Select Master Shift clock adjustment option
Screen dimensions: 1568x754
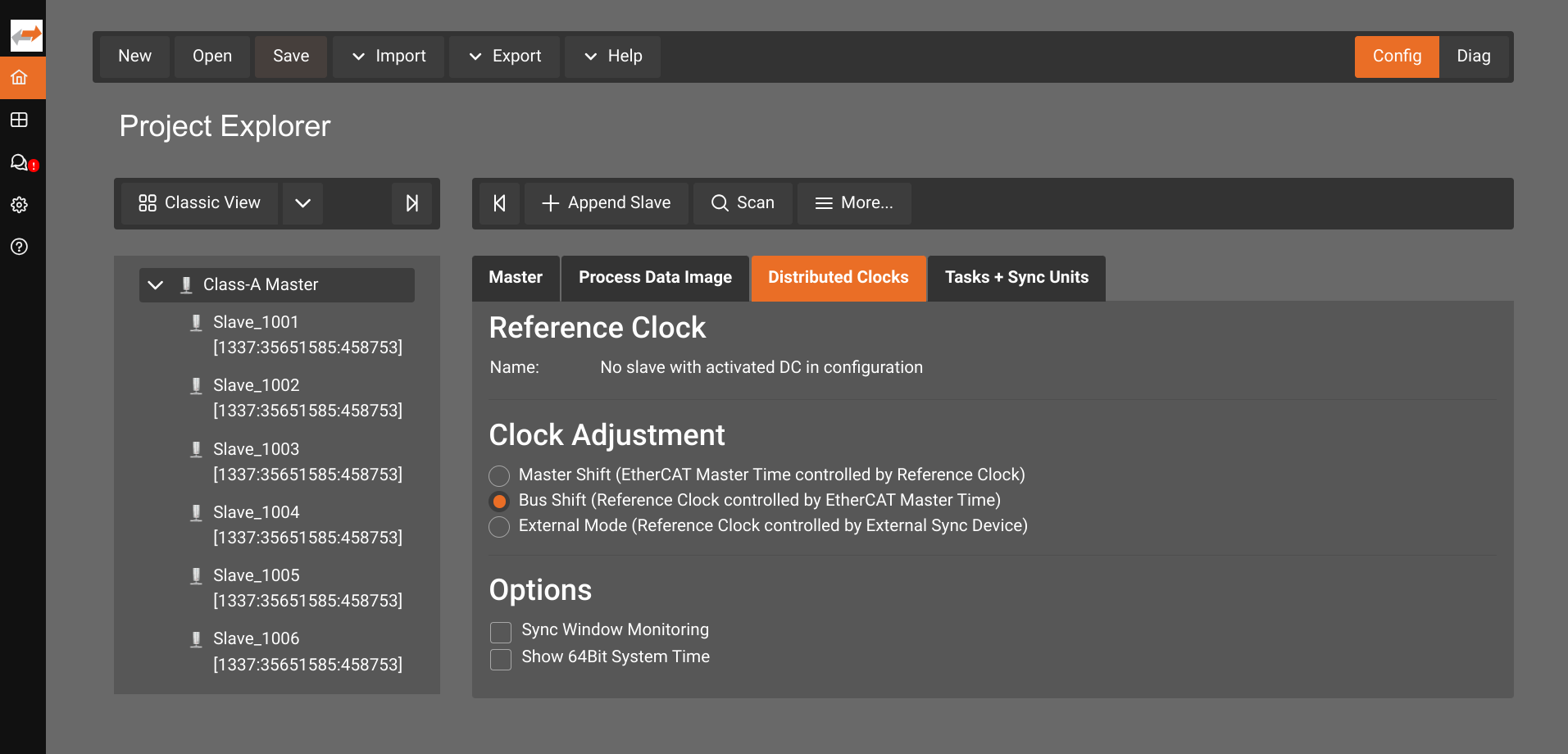click(499, 476)
